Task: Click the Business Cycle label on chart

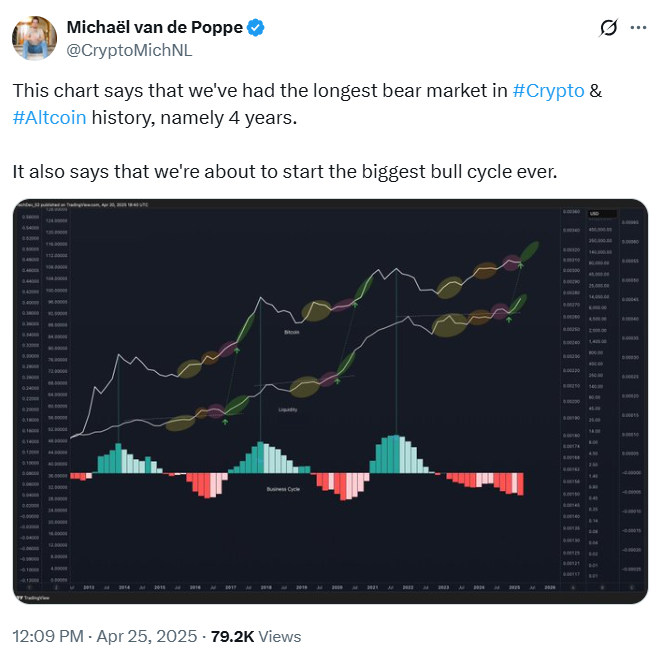Action: click(x=282, y=488)
